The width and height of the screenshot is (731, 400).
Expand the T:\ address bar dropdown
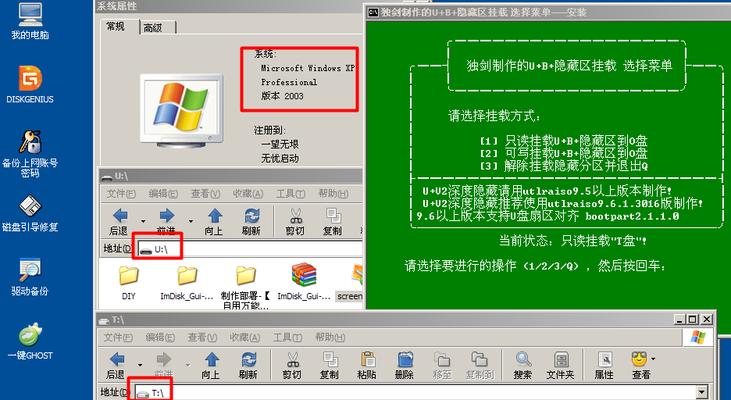tap(702, 393)
